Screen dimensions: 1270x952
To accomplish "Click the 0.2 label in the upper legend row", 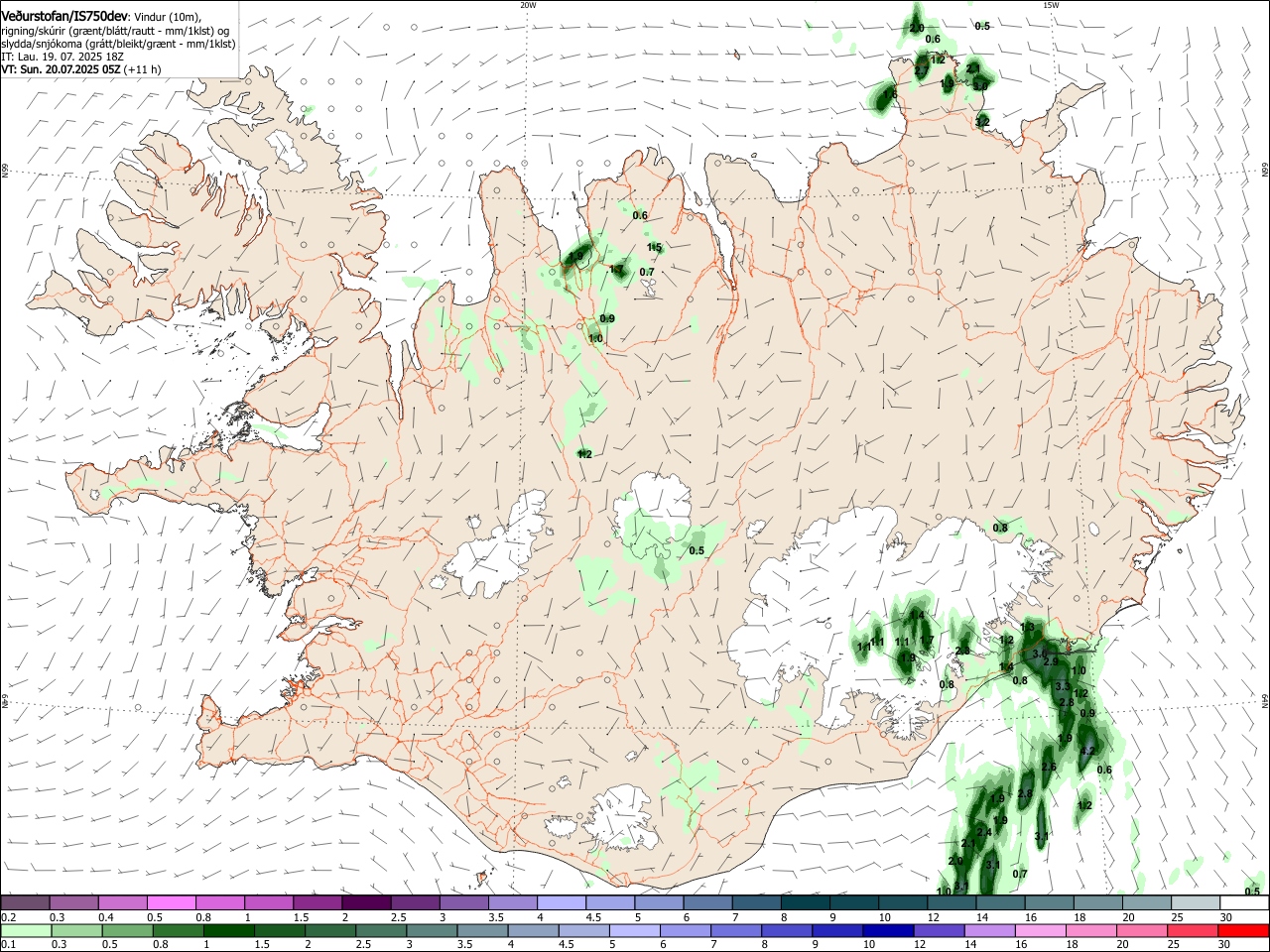I will tap(8, 917).
